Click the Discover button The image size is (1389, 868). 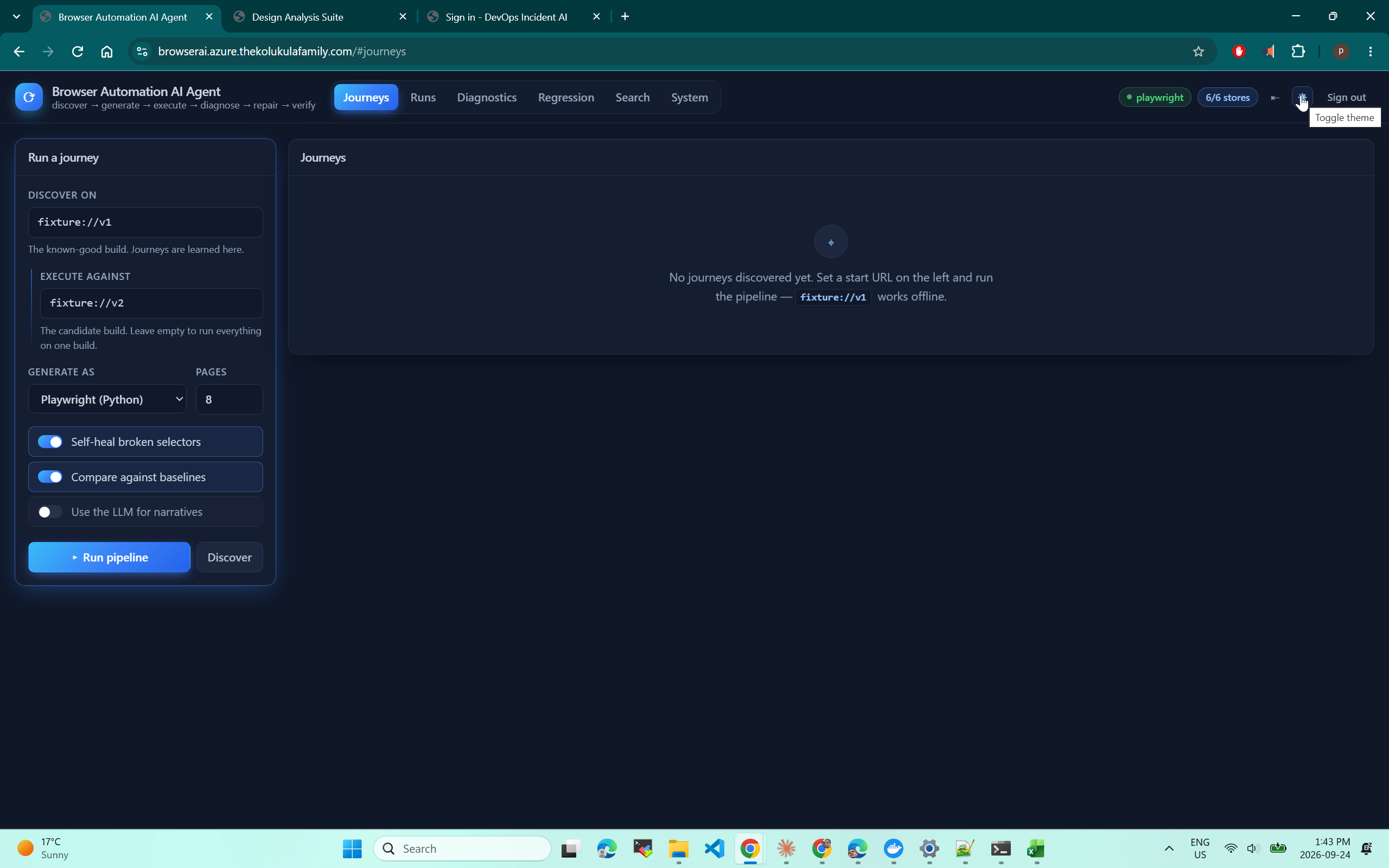pyautogui.click(x=230, y=558)
